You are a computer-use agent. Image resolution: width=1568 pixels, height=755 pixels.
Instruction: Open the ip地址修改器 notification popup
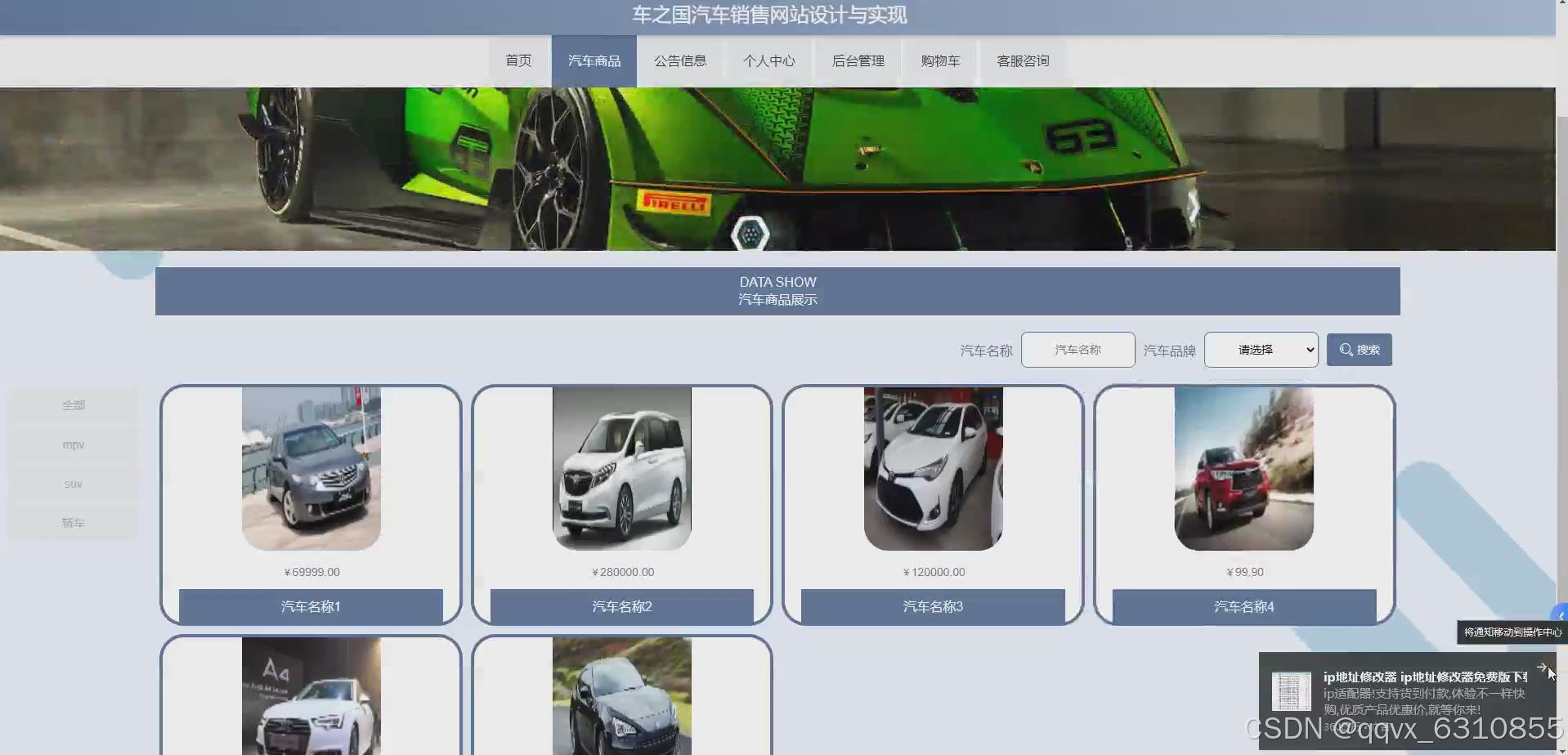click(x=1406, y=700)
